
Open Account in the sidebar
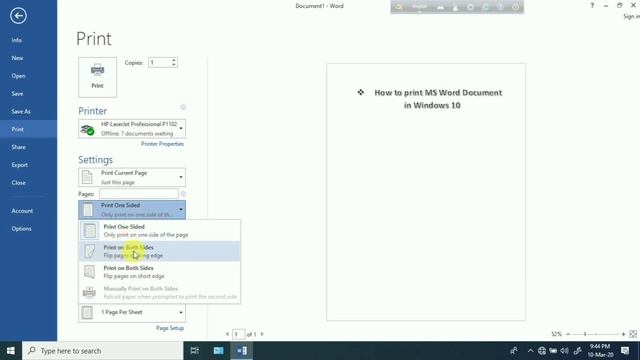click(29, 211)
